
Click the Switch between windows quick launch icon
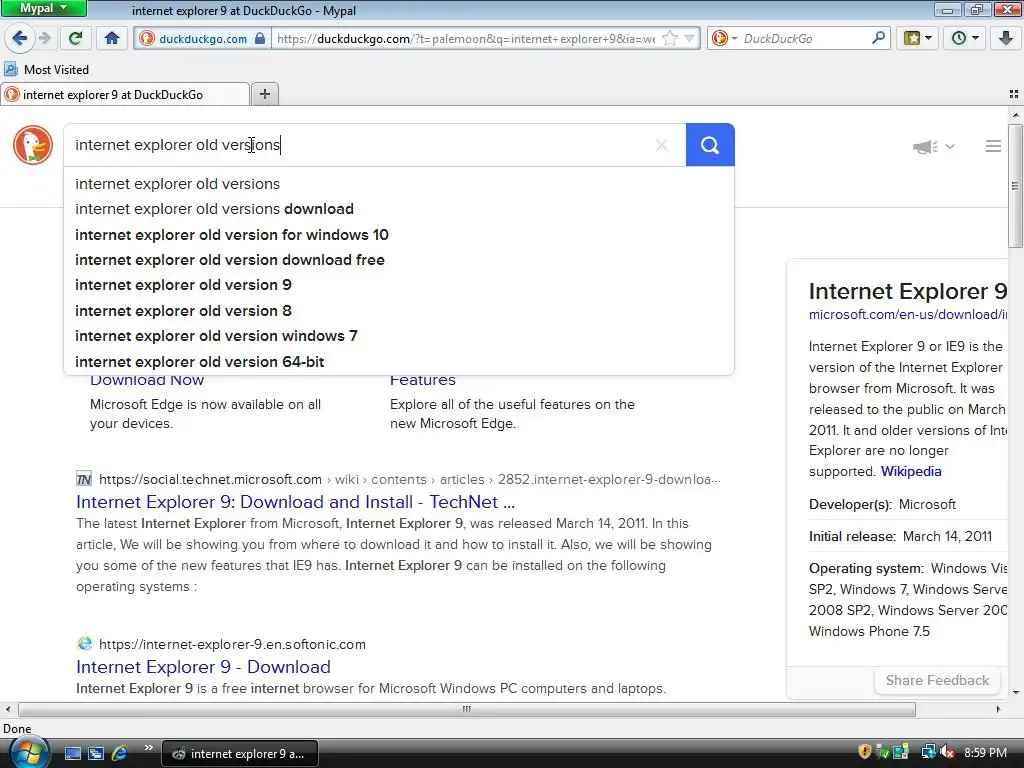tap(96, 754)
